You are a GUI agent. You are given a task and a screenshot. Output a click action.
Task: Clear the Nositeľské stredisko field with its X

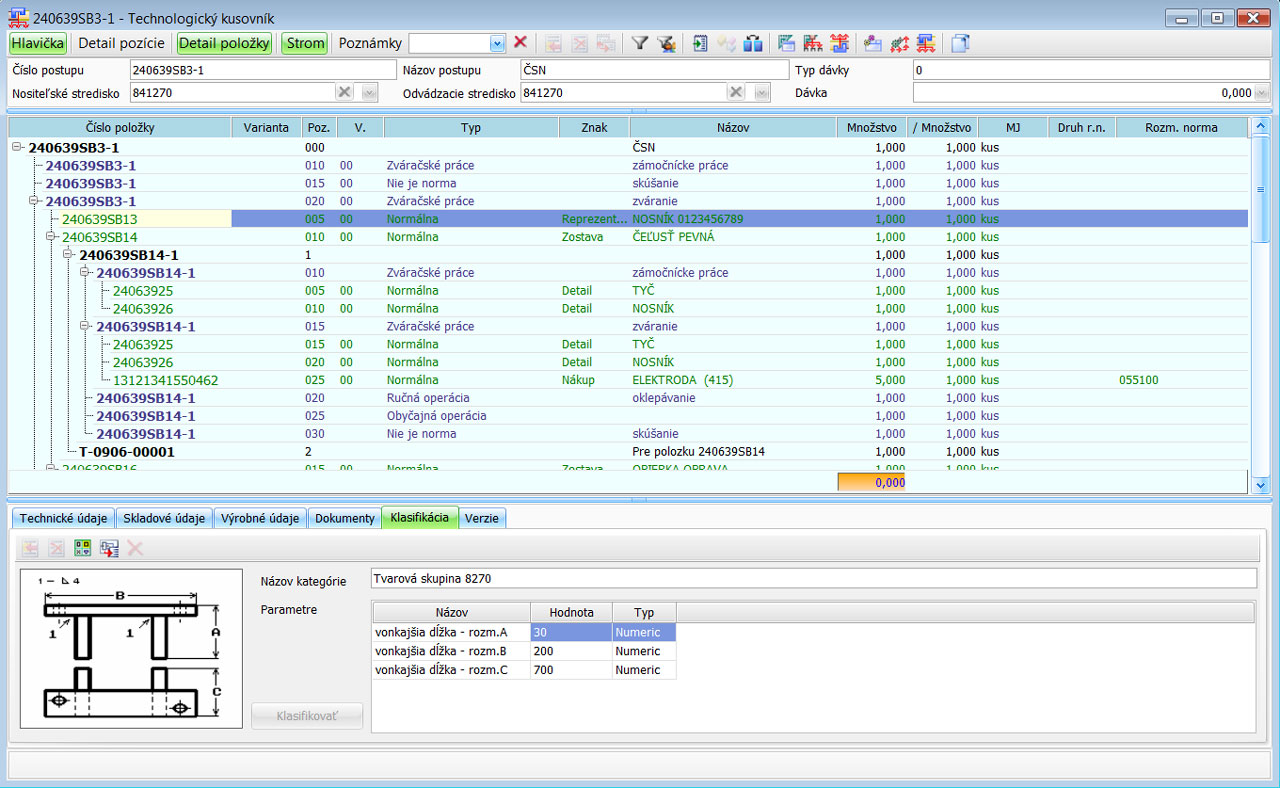(x=344, y=93)
